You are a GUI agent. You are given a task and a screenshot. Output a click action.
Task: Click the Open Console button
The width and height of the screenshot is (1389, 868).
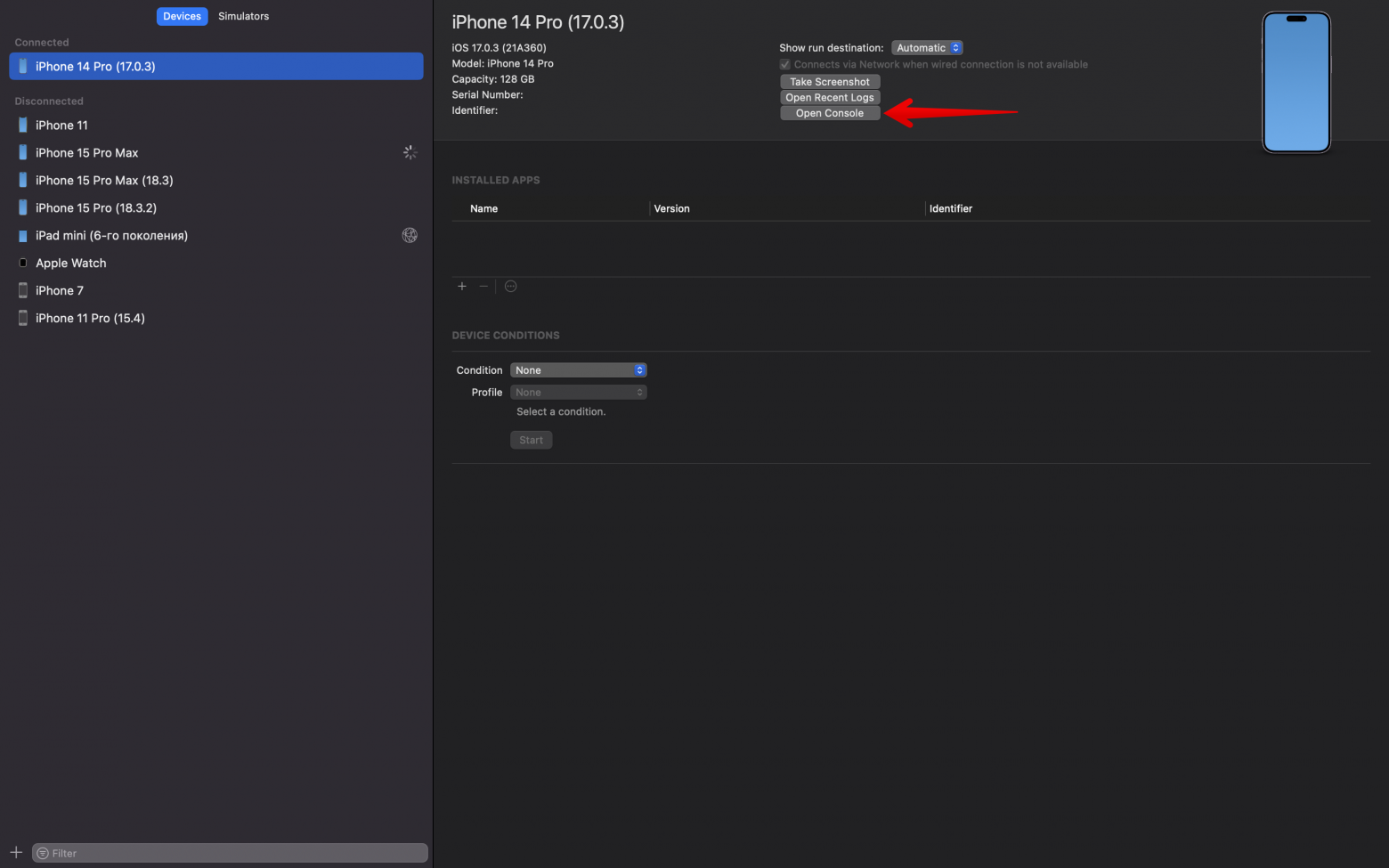pos(829,113)
